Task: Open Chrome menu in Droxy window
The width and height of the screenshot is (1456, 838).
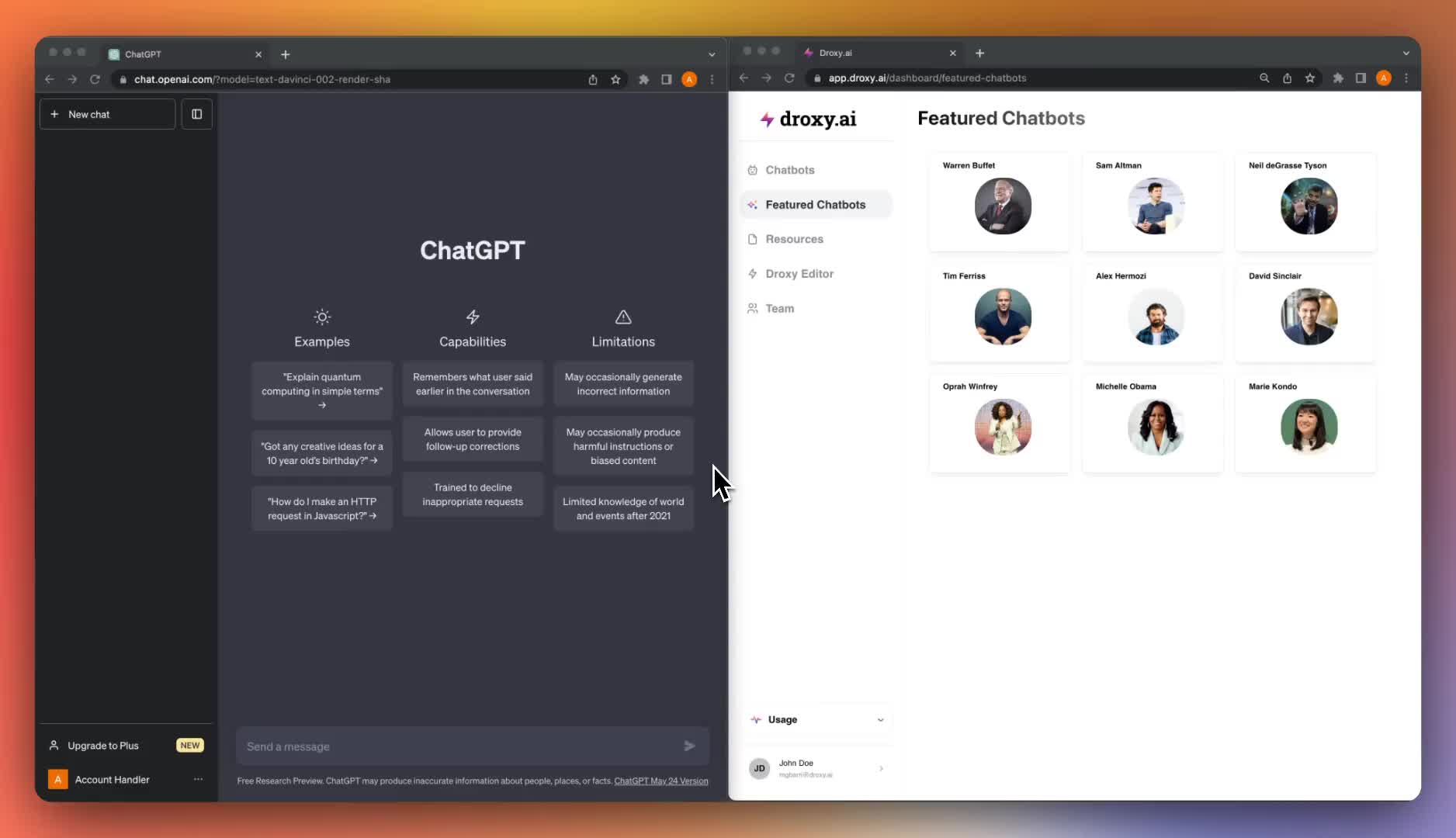Action: pyautogui.click(x=1406, y=78)
